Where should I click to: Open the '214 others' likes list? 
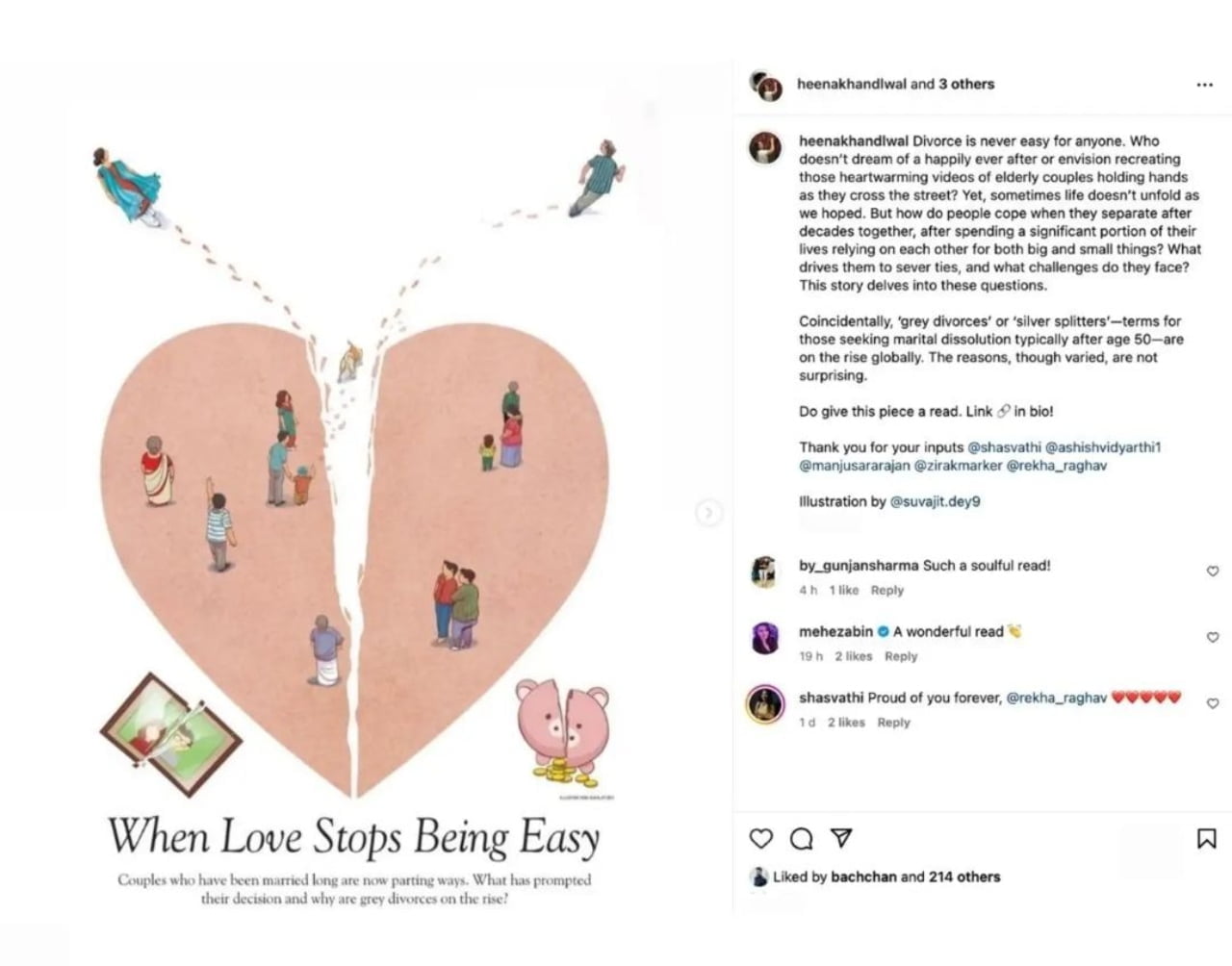coord(964,877)
